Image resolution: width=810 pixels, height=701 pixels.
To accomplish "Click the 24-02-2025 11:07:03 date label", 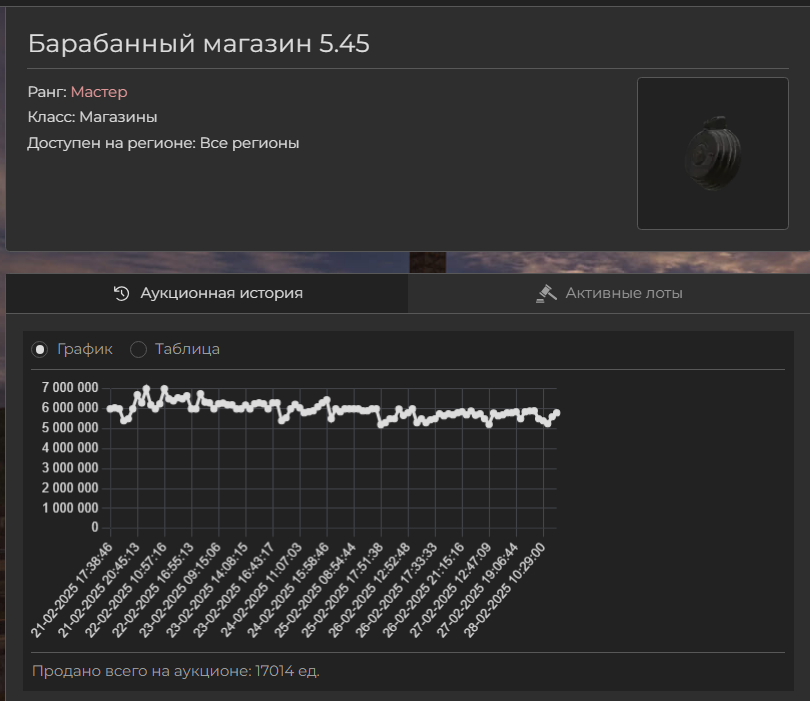I will coord(261,590).
